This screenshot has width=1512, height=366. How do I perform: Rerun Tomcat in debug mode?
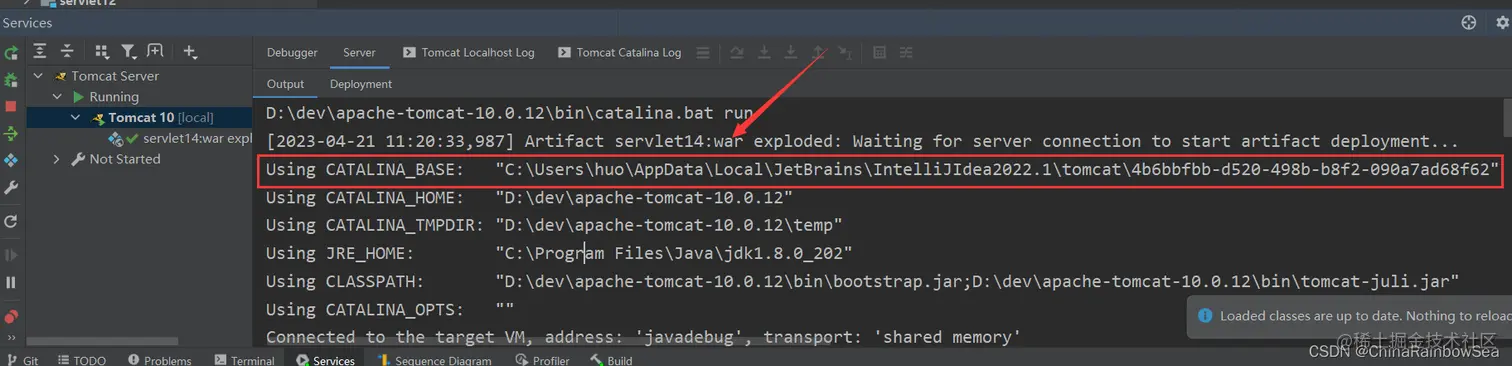(11, 79)
